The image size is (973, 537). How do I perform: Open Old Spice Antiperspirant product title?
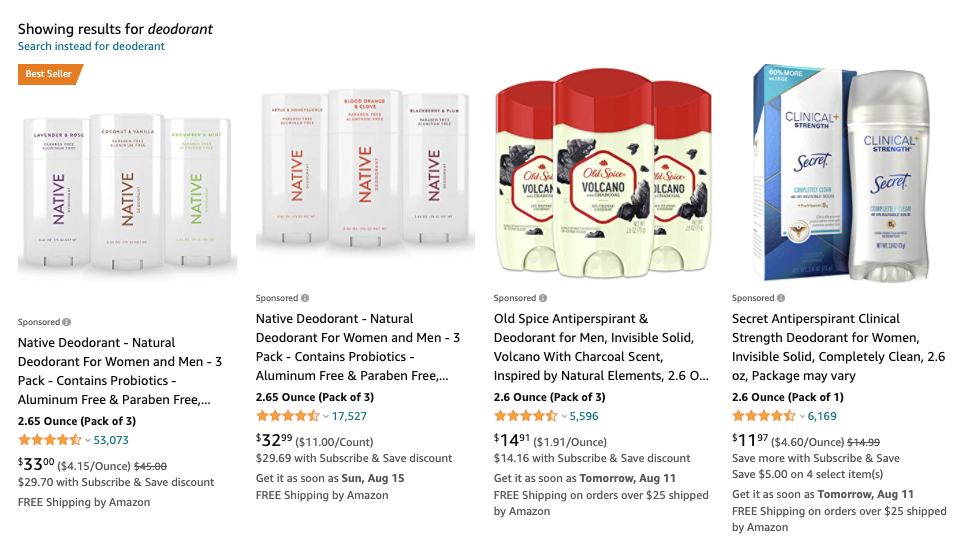(601, 347)
